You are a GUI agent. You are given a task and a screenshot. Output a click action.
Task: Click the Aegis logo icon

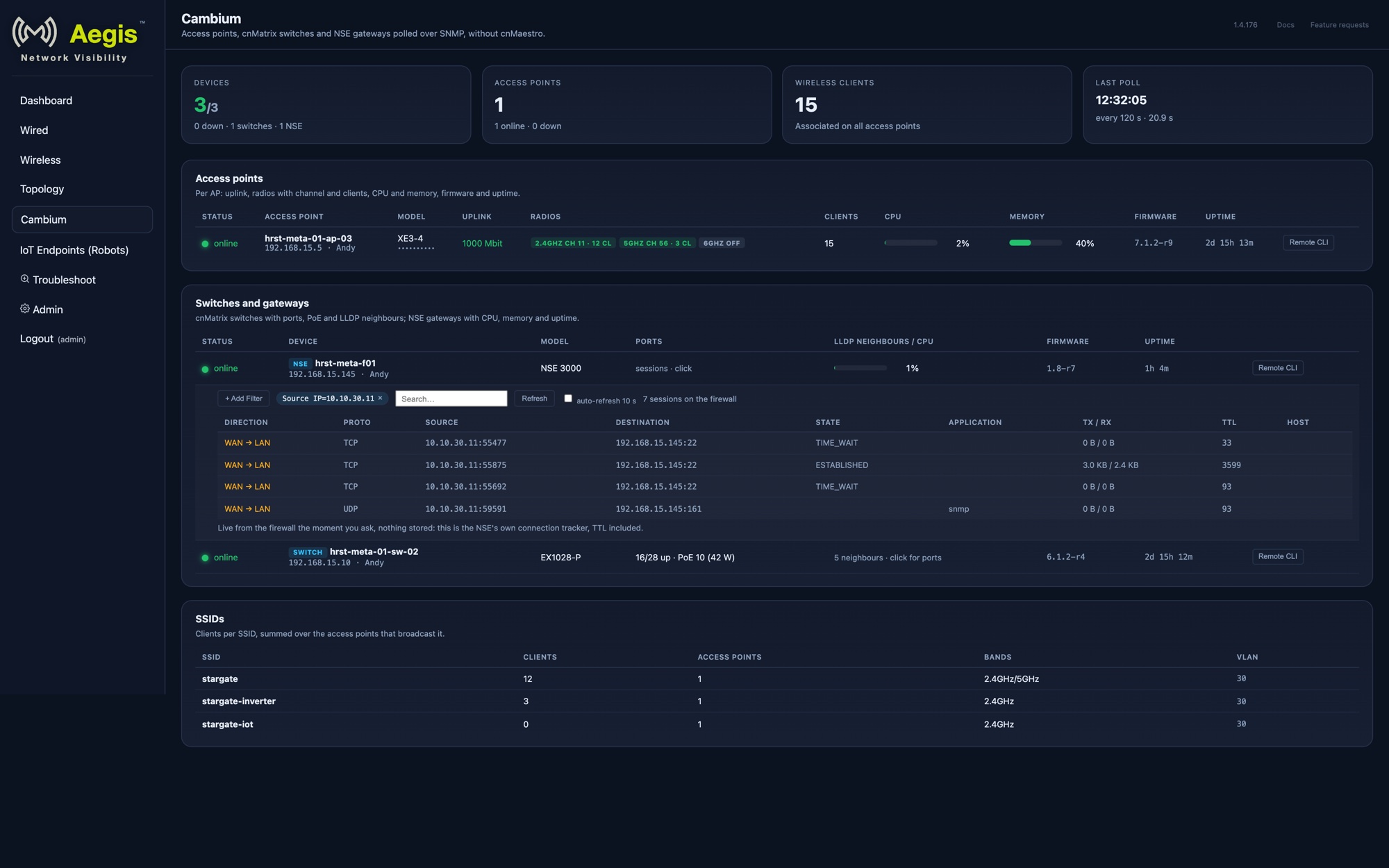35,32
